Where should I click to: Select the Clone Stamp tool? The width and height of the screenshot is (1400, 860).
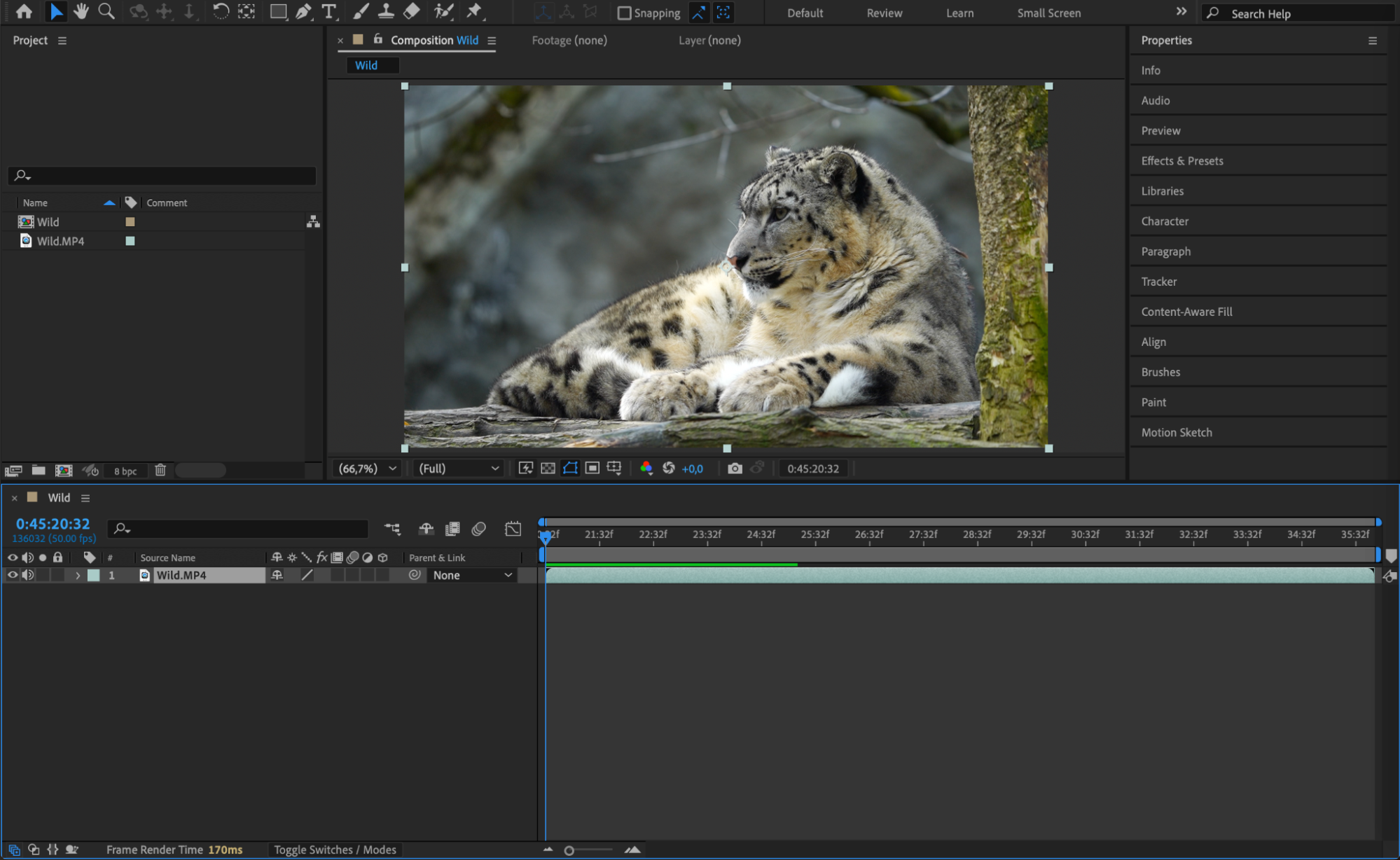tap(386, 11)
